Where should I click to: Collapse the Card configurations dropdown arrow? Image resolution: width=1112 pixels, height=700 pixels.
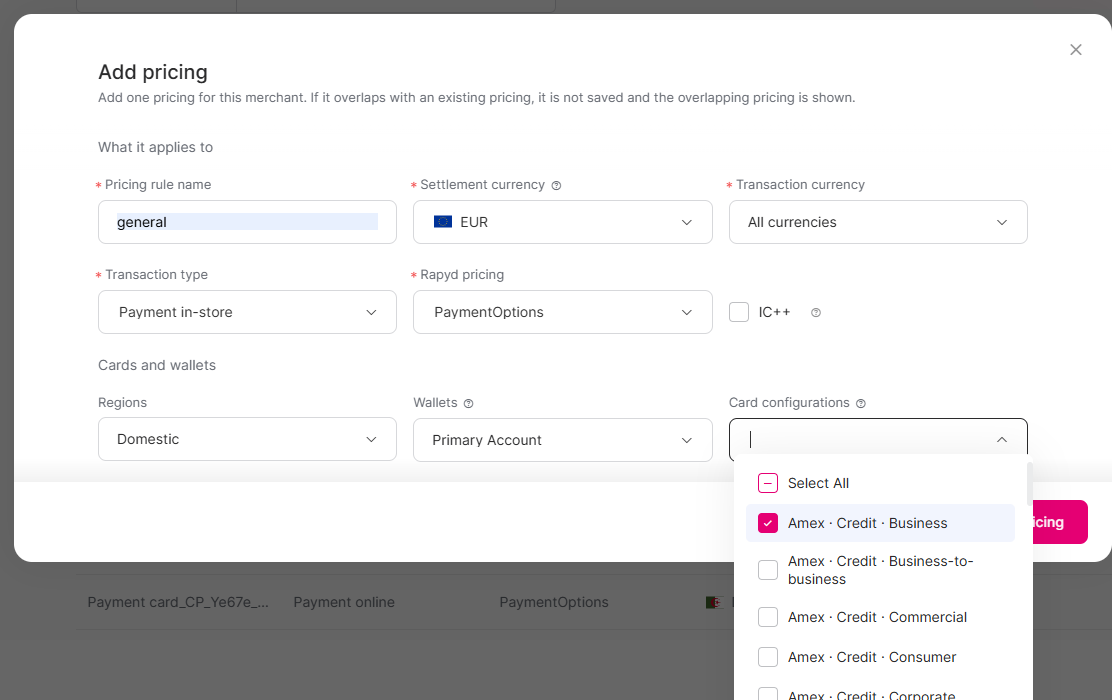1001,440
